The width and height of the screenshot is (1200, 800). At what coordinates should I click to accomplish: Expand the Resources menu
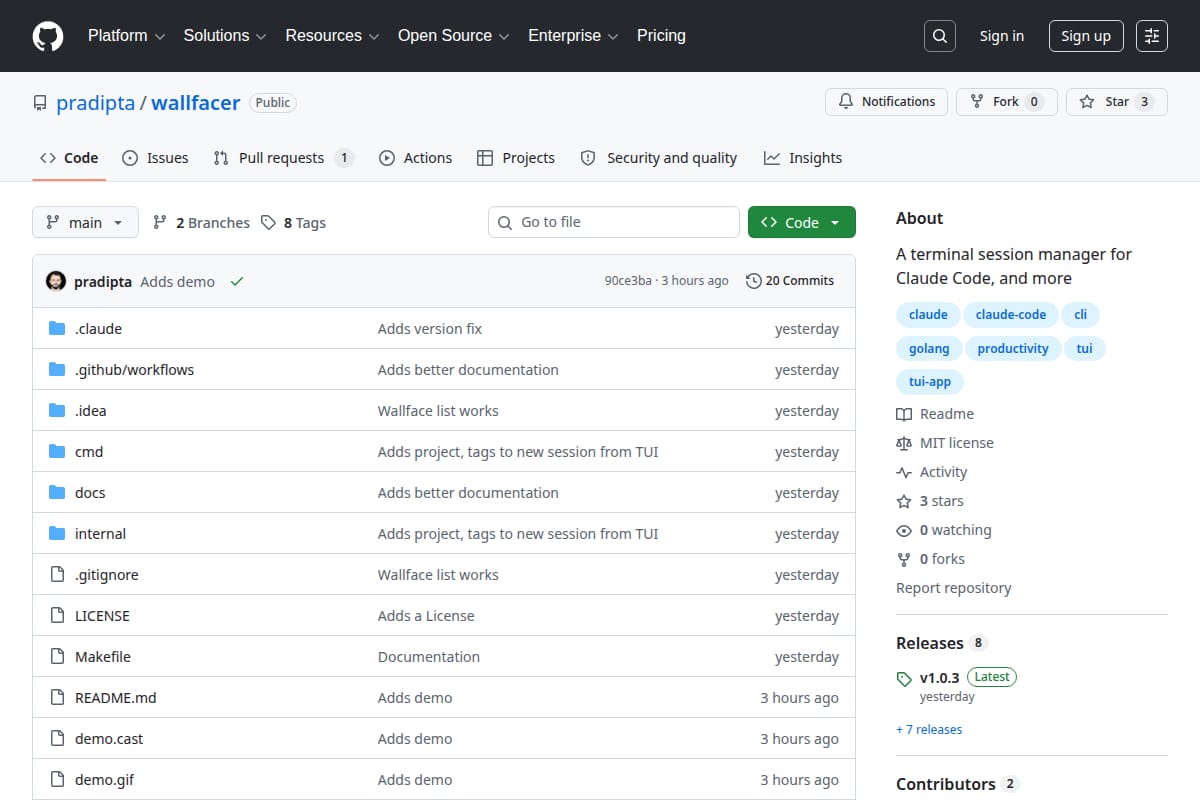332,36
